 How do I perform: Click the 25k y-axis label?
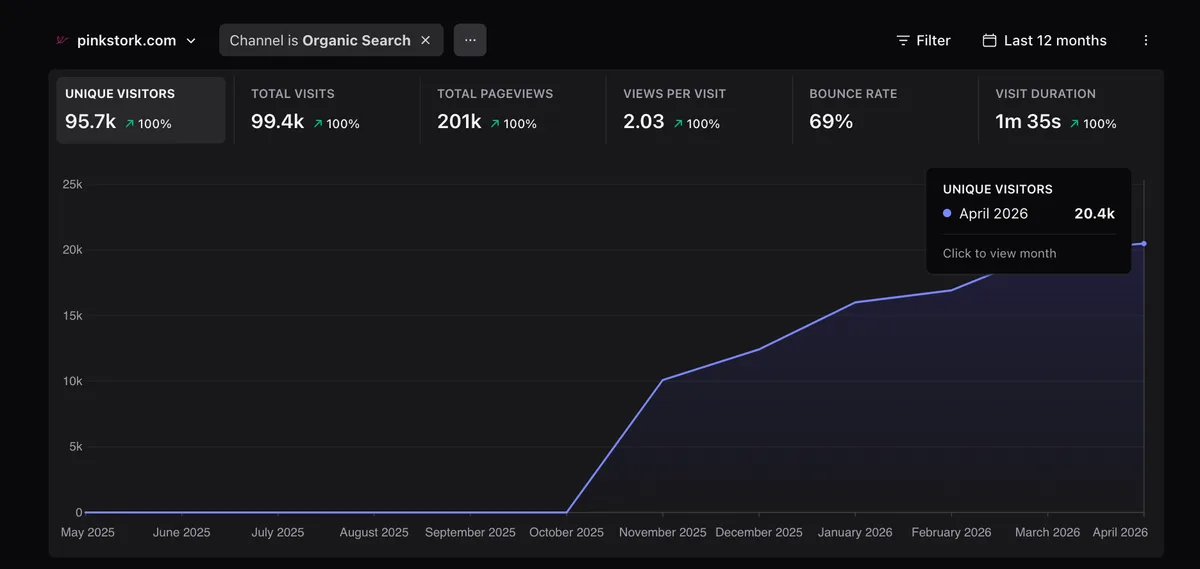(x=72, y=185)
